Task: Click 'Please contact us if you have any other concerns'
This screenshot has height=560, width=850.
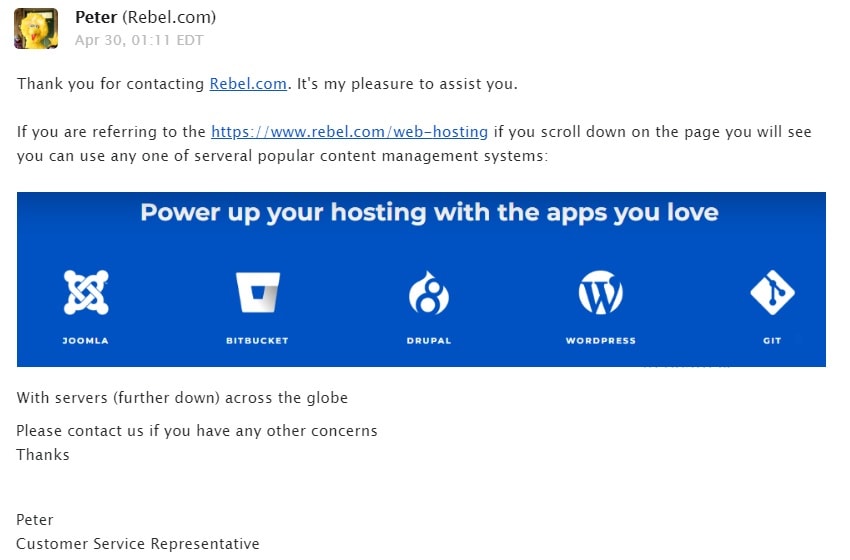Action: 197,431
